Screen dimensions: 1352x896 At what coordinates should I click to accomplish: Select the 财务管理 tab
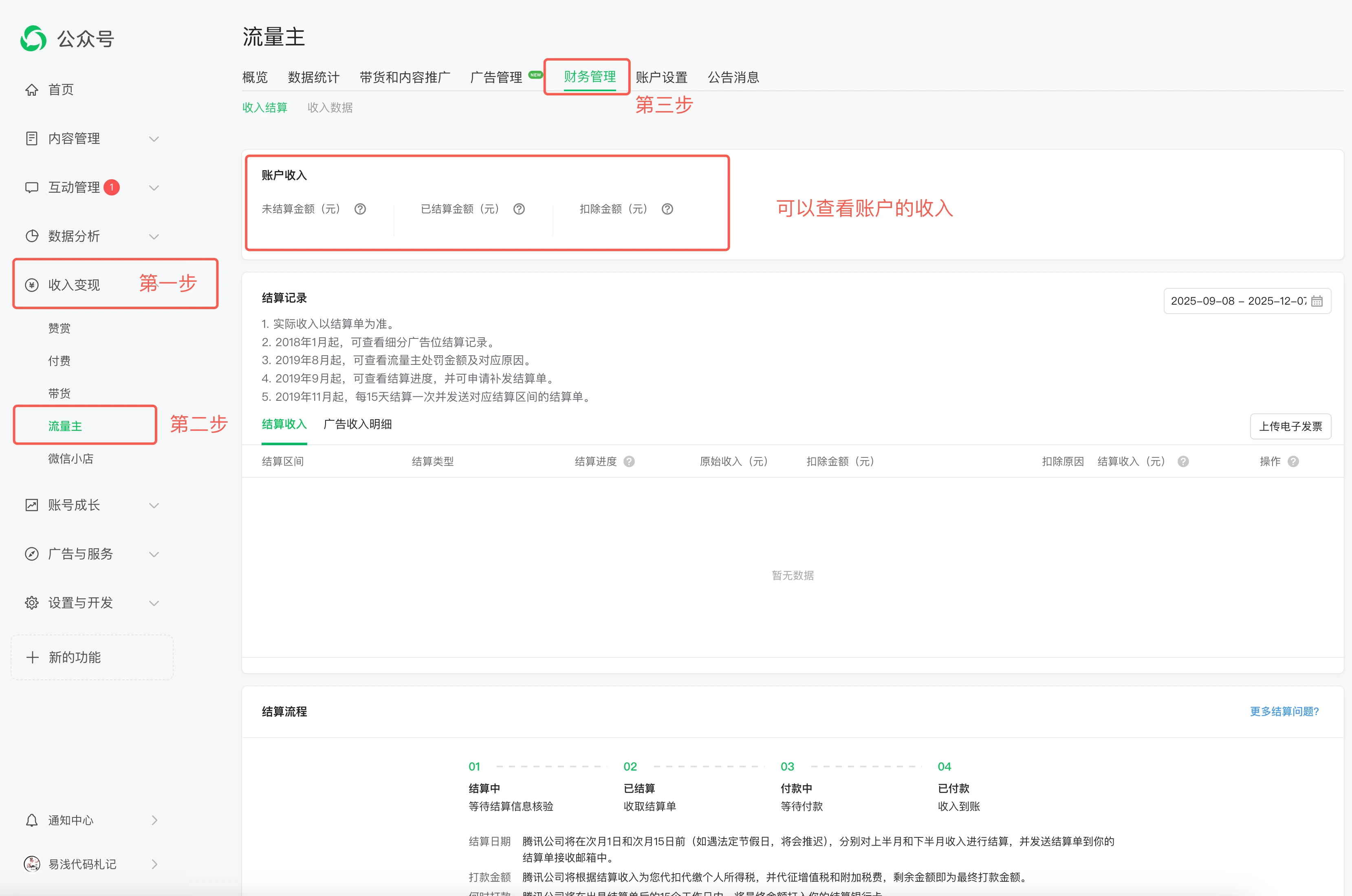tap(589, 77)
